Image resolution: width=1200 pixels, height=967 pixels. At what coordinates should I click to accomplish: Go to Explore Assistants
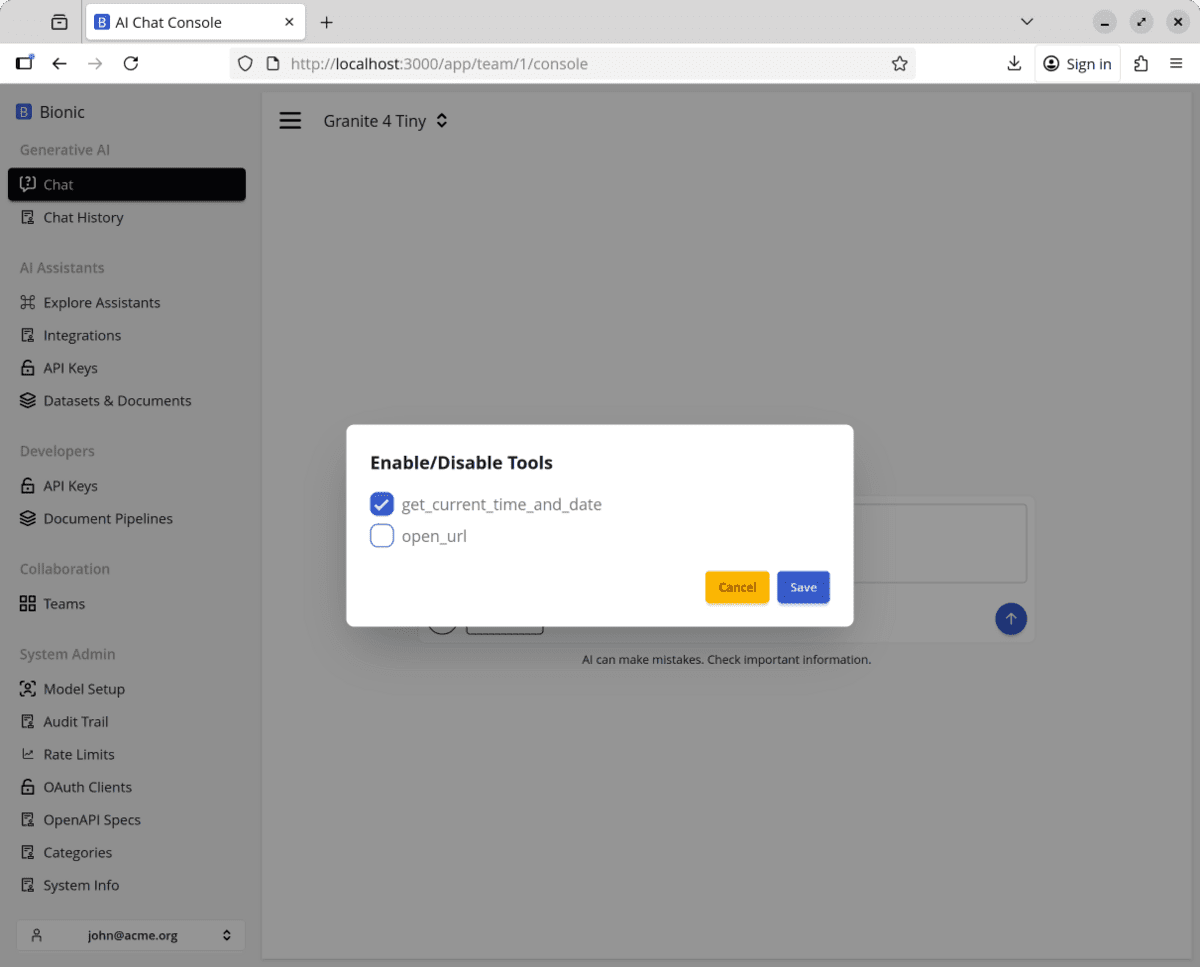(x=101, y=302)
